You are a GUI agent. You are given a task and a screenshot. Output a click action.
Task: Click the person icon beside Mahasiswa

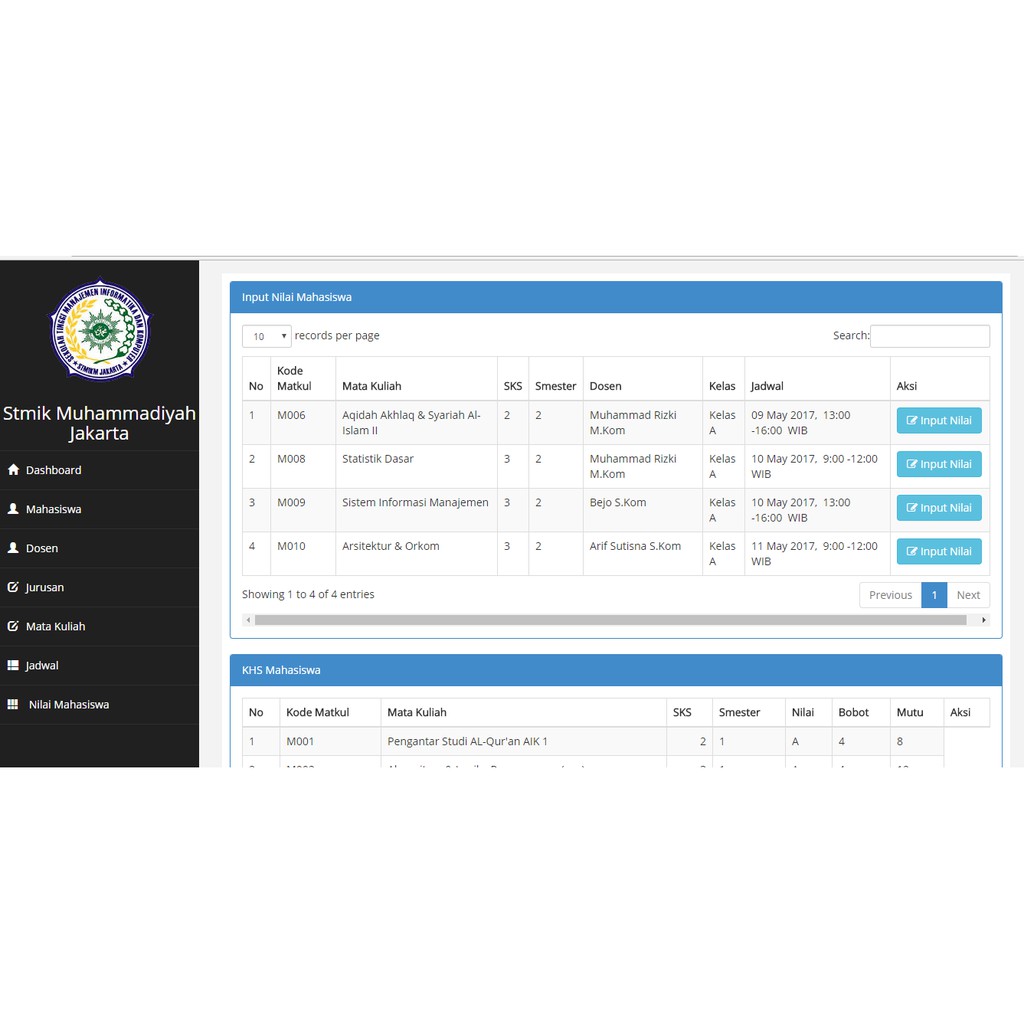[x=13, y=509]
